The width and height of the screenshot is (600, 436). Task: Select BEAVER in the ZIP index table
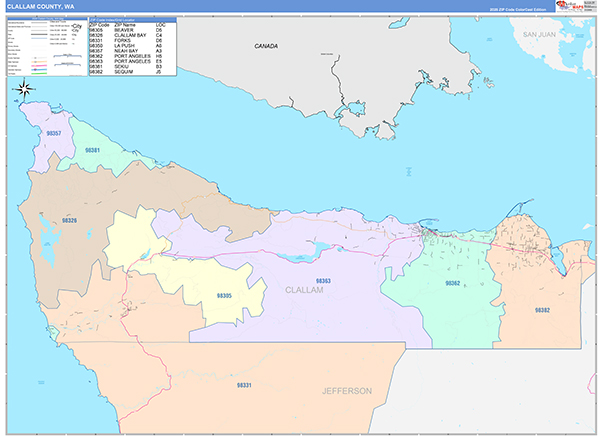124,30
